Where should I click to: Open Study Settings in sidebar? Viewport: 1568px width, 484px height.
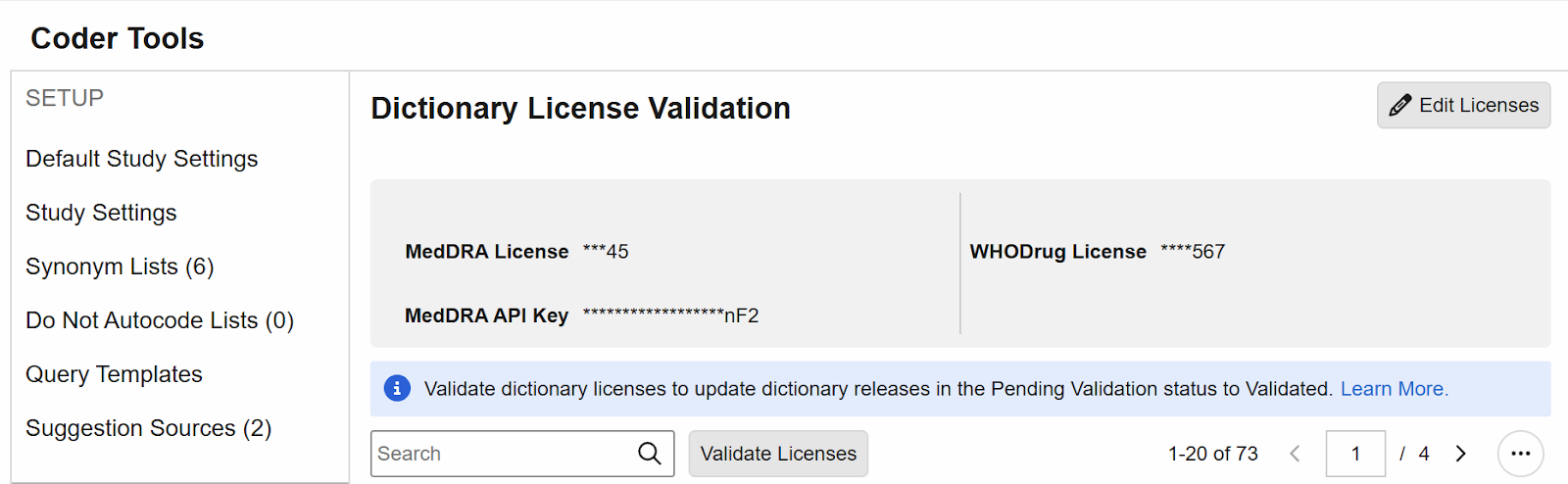tap(101, 213)
